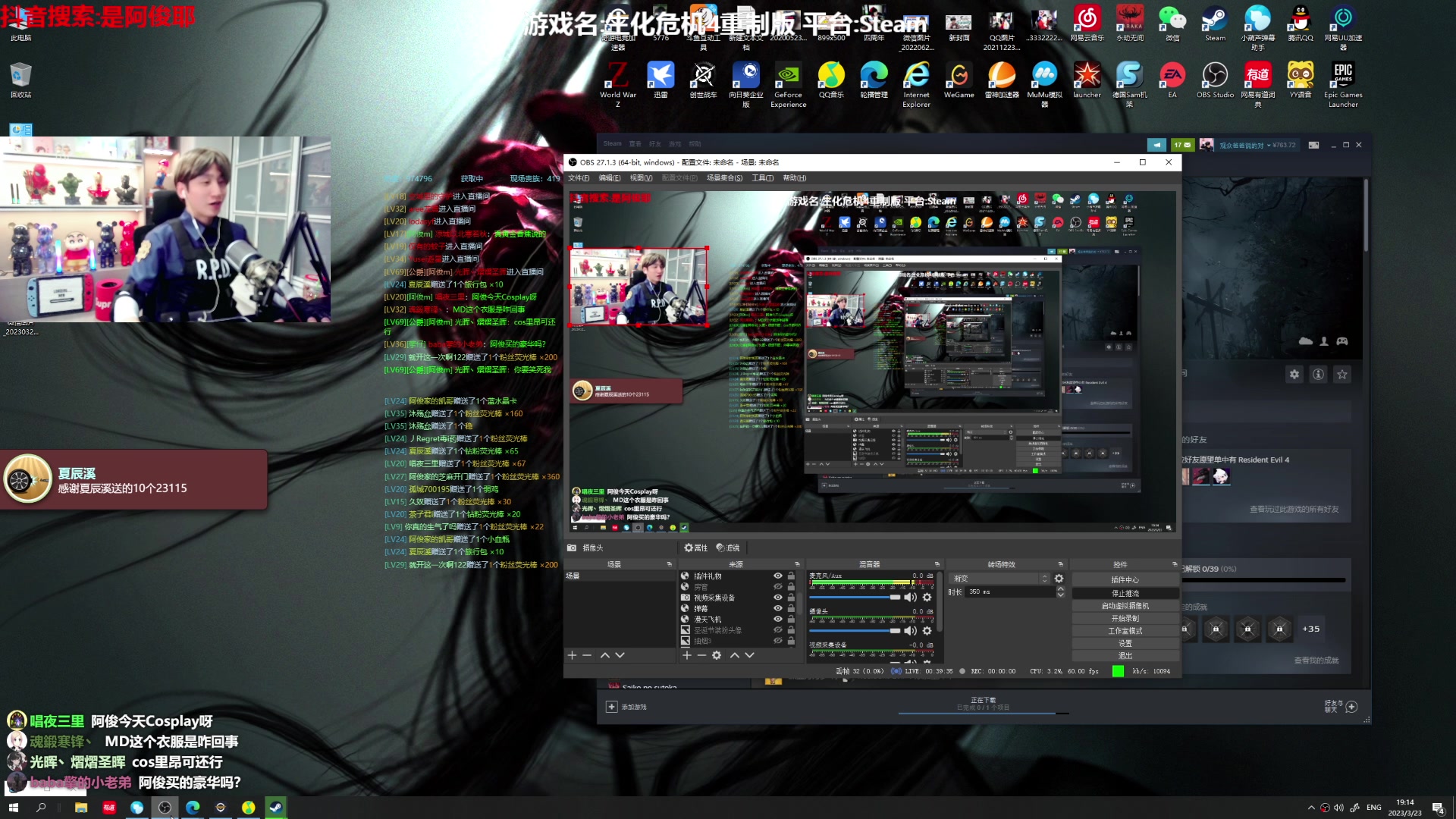Mute the 麦克风/Aux audio channel
1456x819 pixels.
click(x=911, y=598)
